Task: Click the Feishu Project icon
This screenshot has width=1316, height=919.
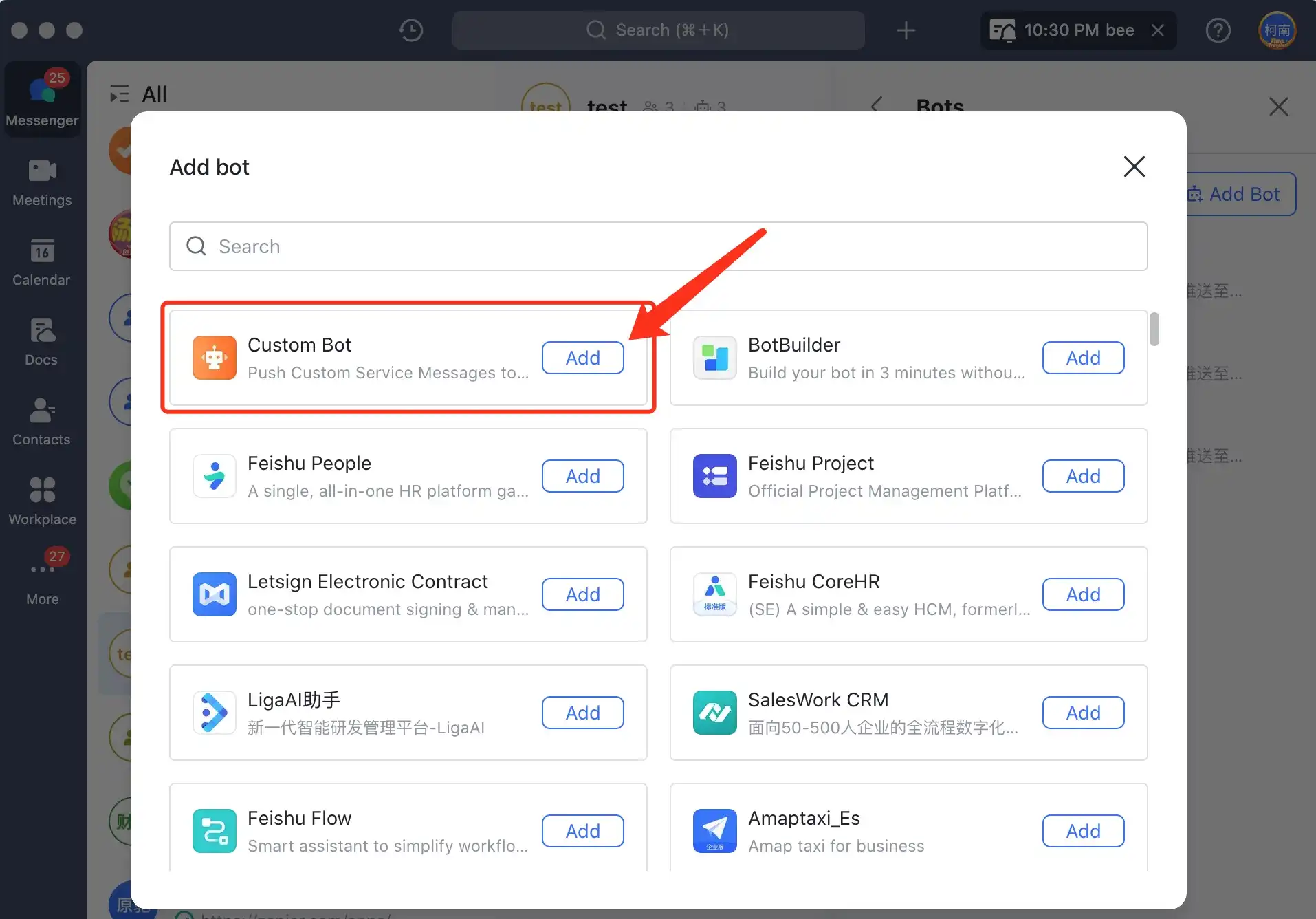Action: pos(715,476)
